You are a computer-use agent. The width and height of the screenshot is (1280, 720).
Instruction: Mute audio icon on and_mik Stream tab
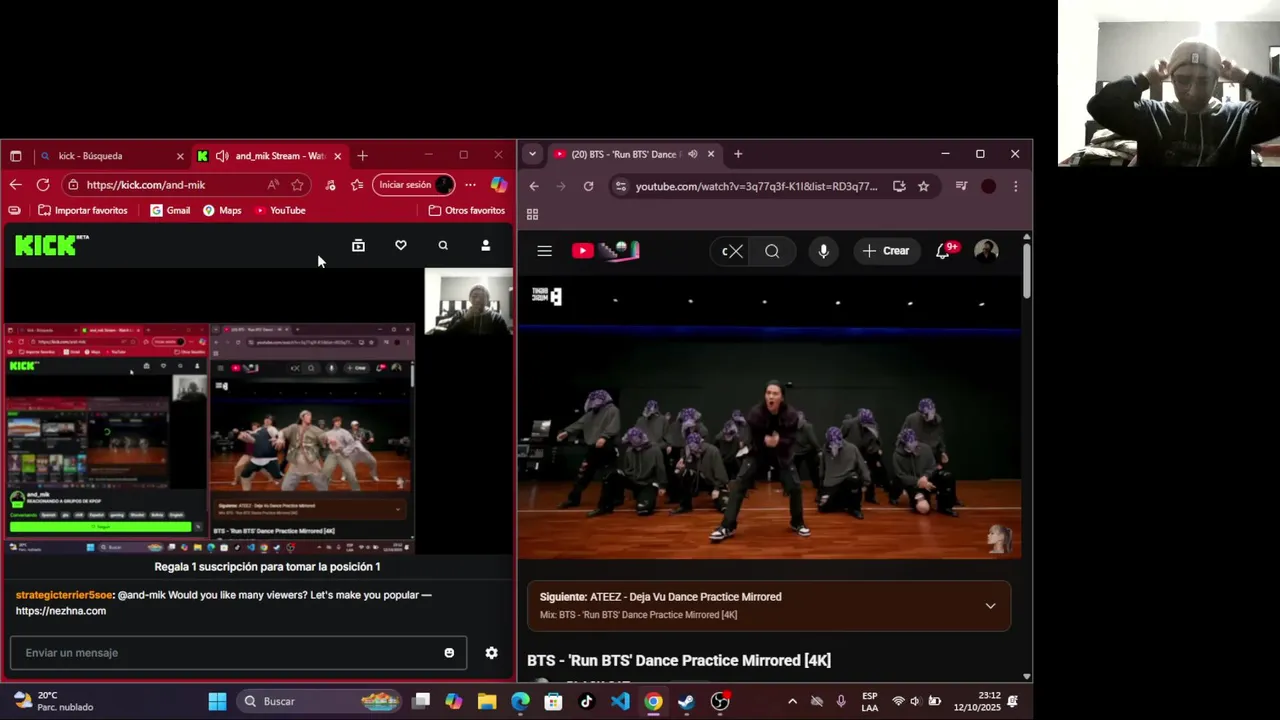222,156
